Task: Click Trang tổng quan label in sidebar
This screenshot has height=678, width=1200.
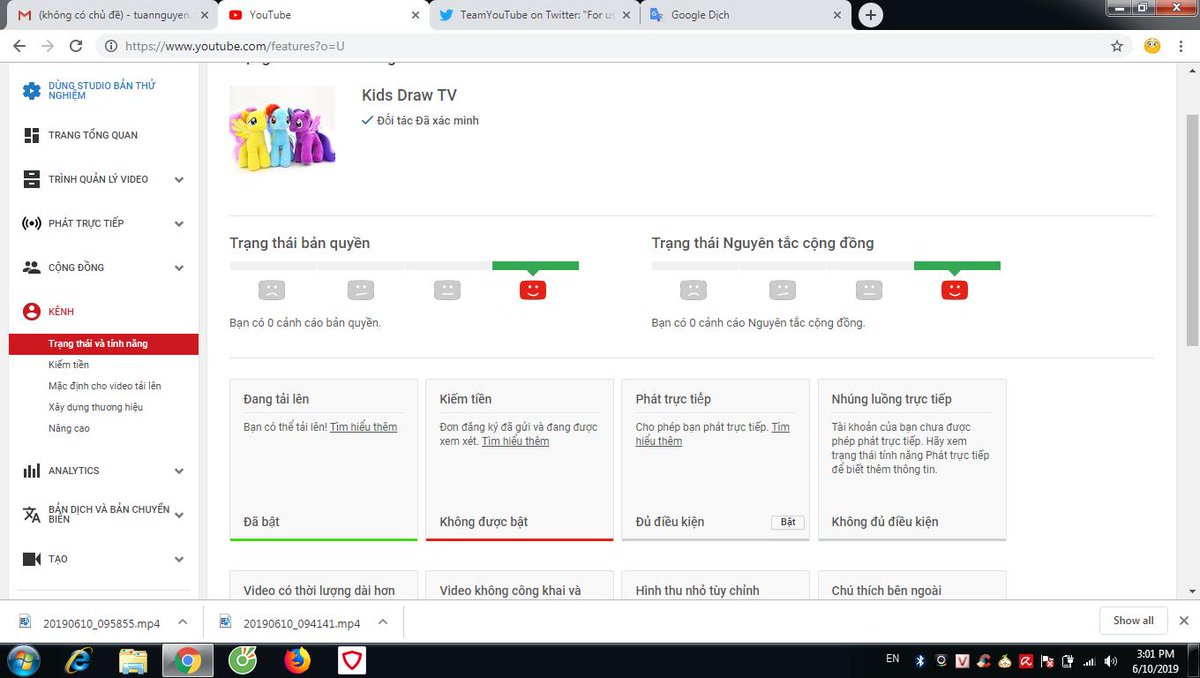Action: (x=93, y=135)
